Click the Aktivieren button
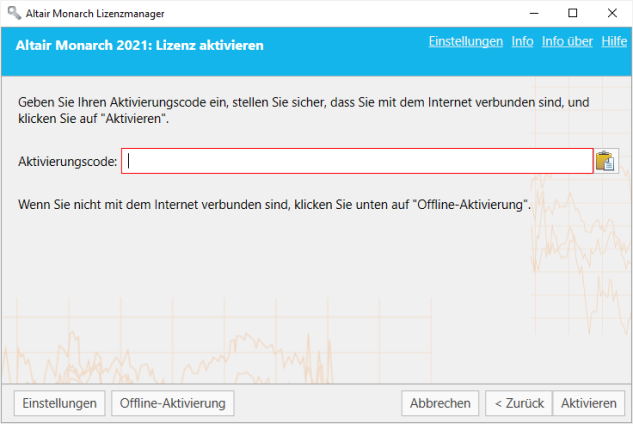Viewport: 633px width, 424px height. point(589,403)
